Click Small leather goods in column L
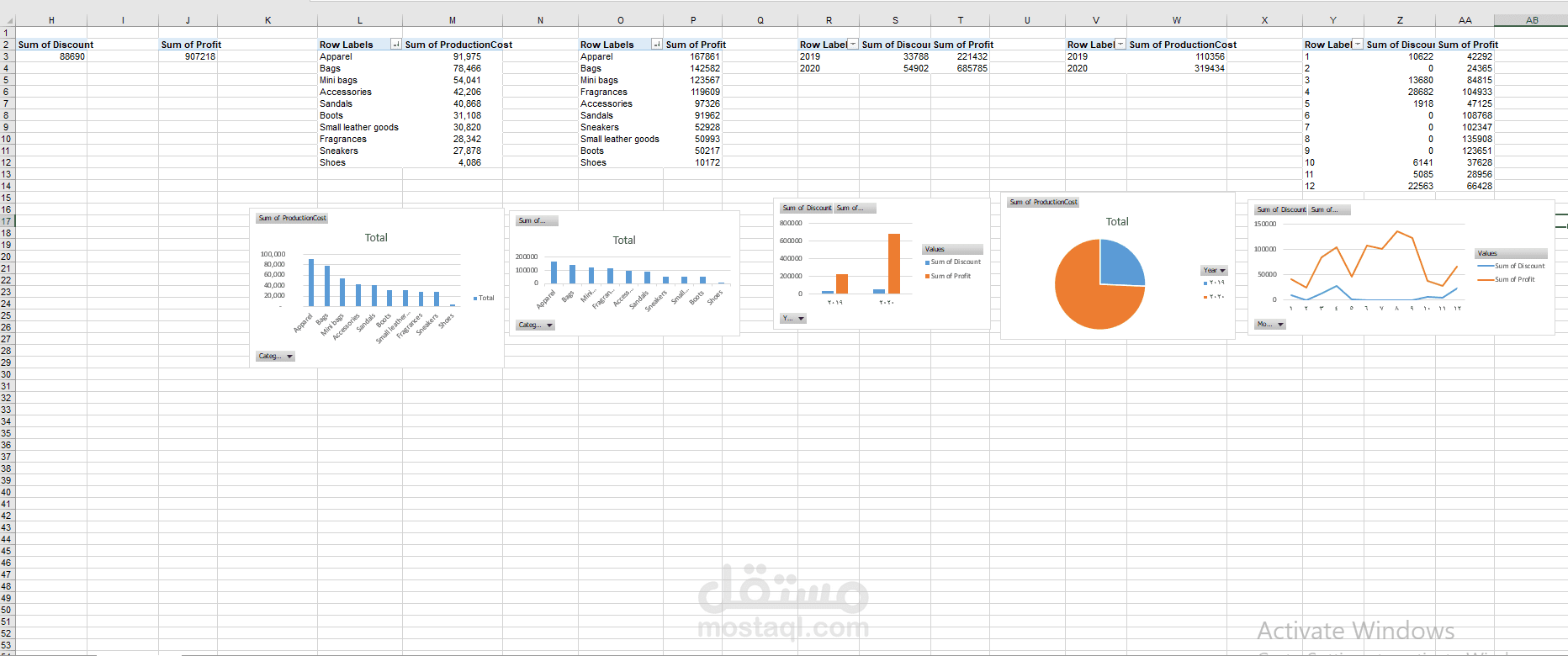This screenshot has height=656, width=1568. [x=360, y=127]
